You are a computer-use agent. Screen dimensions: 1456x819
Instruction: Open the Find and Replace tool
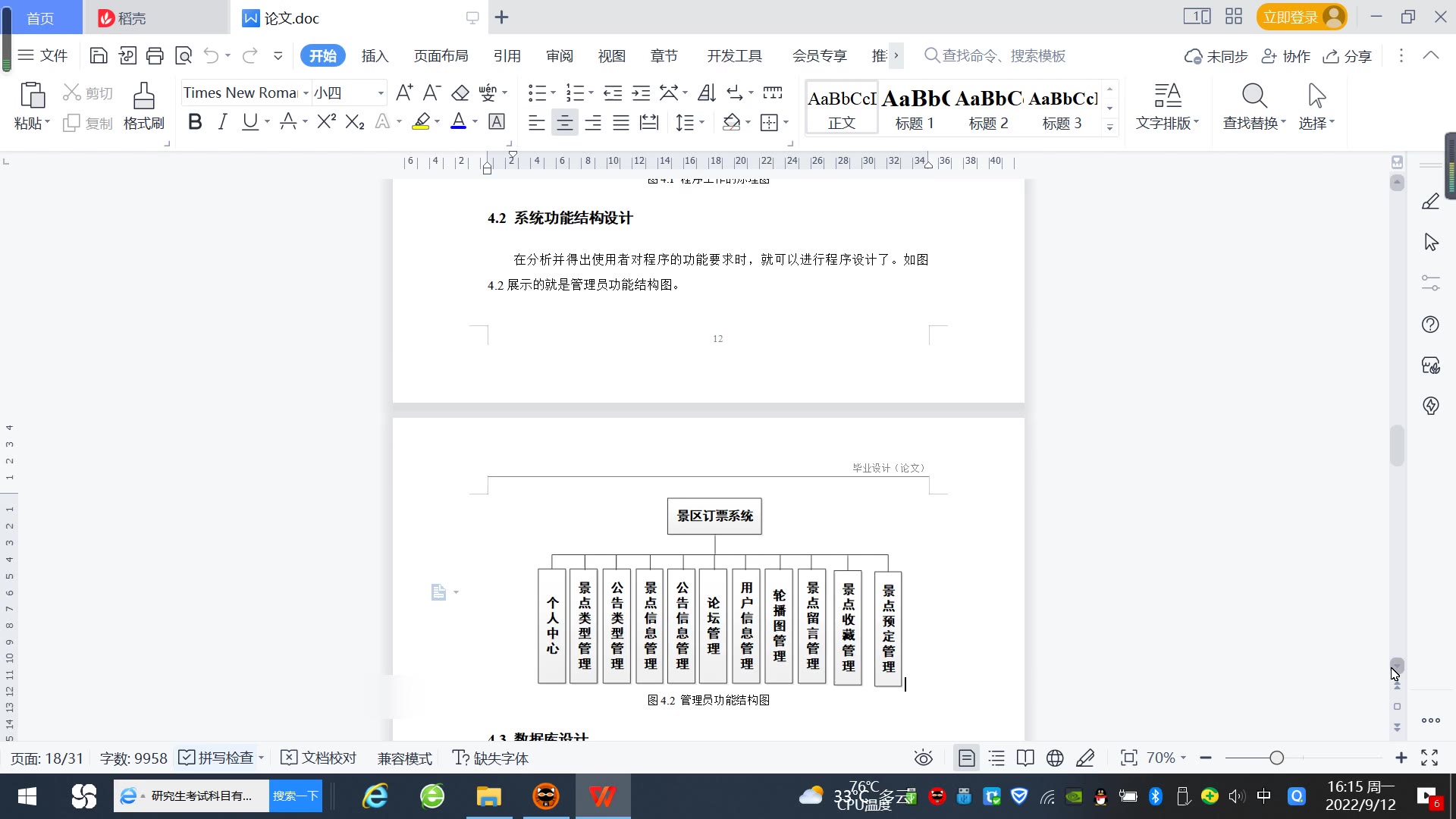[x=1254, y=106]
